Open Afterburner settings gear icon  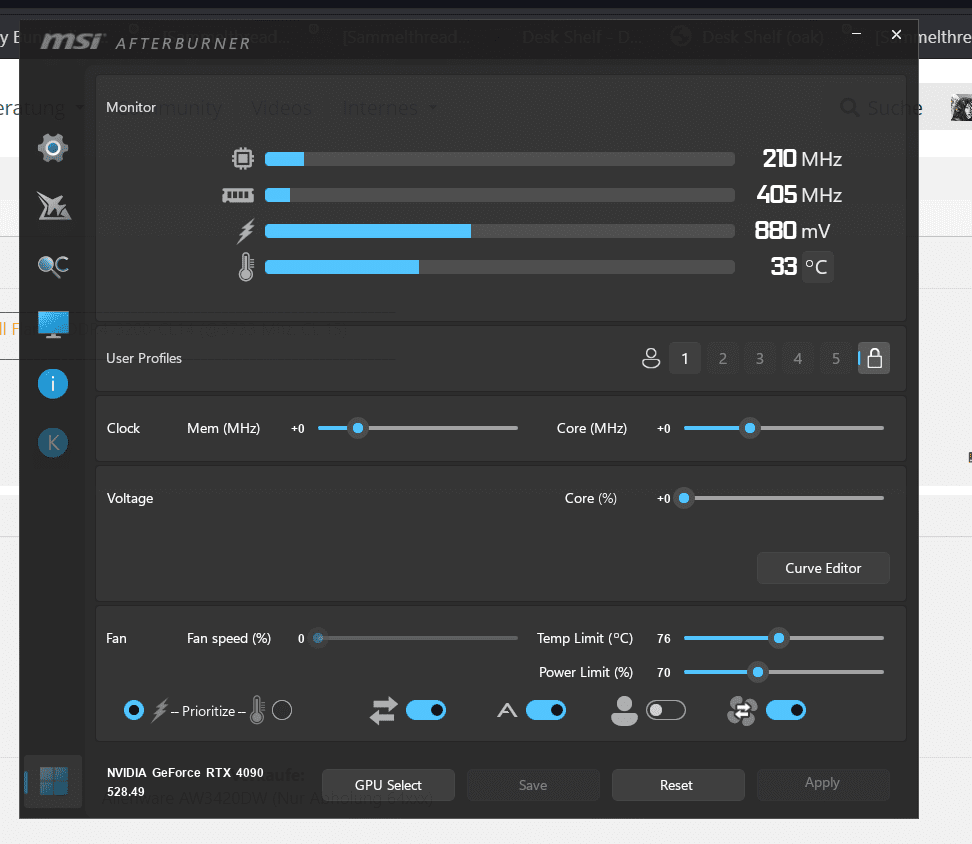tap(53, 148)
